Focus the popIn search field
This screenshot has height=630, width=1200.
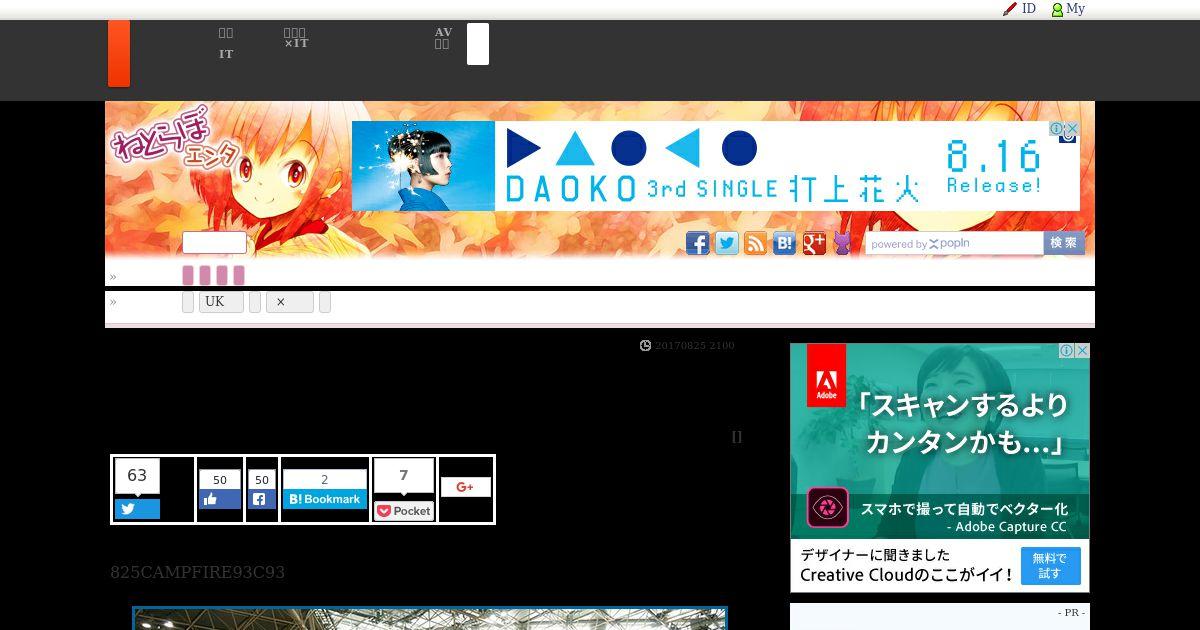[x=954, y=243]
